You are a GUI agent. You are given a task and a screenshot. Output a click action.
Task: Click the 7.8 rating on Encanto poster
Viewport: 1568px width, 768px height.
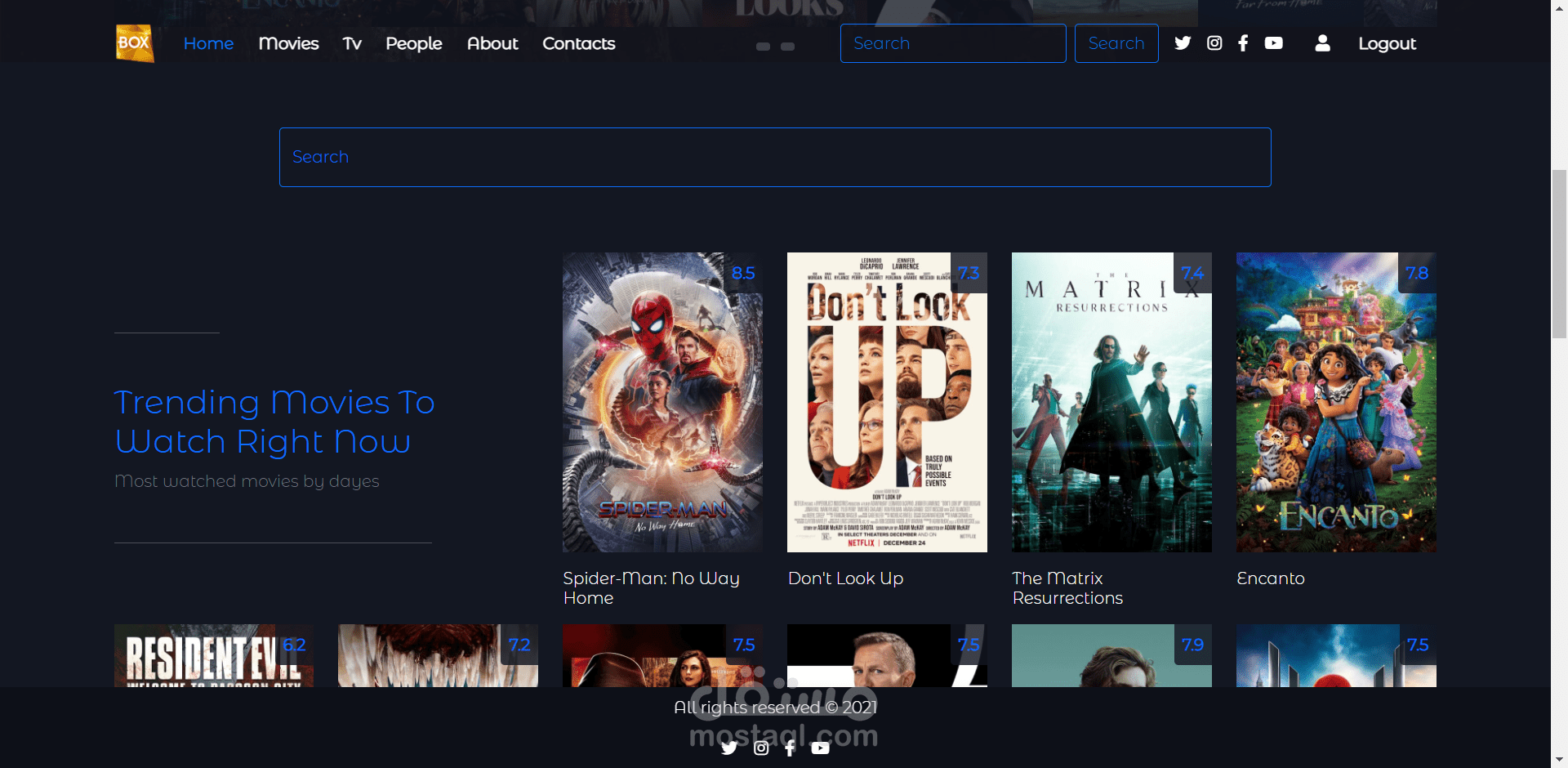coord(1417,273)
